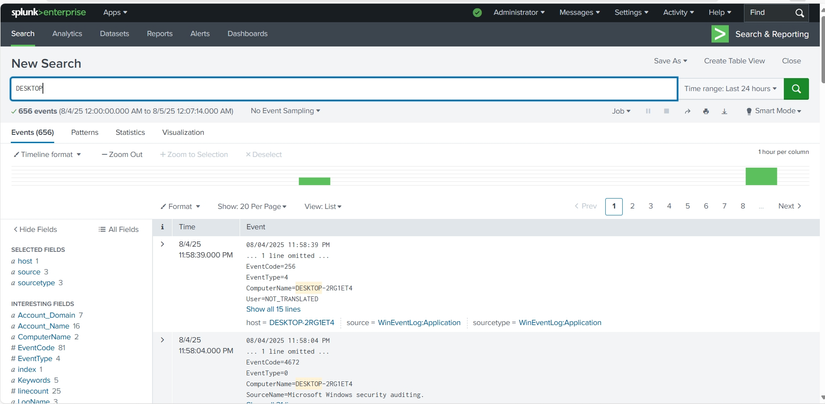825x404 pixels.
Task: Open Timeline format dropdown
Action: [x=47, y=155]
